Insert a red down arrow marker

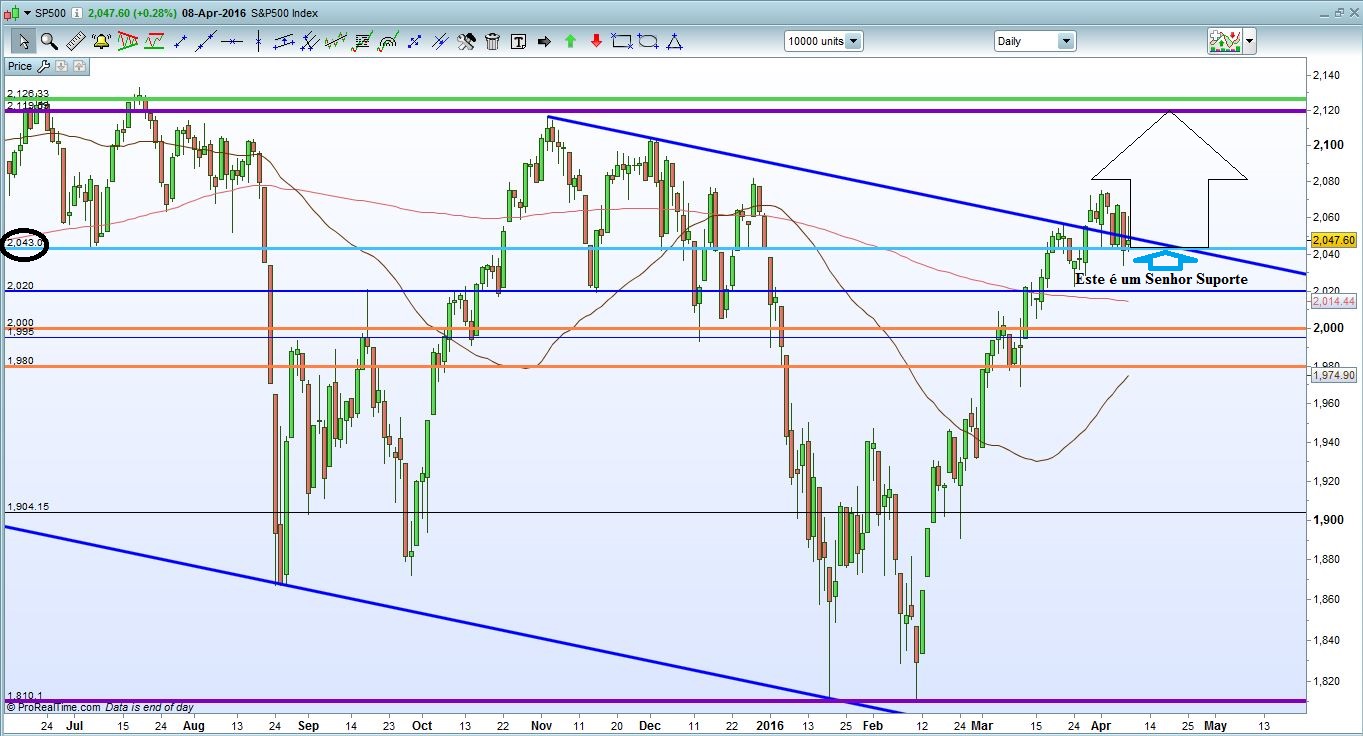pyautogui.click(x=596, y=41)
